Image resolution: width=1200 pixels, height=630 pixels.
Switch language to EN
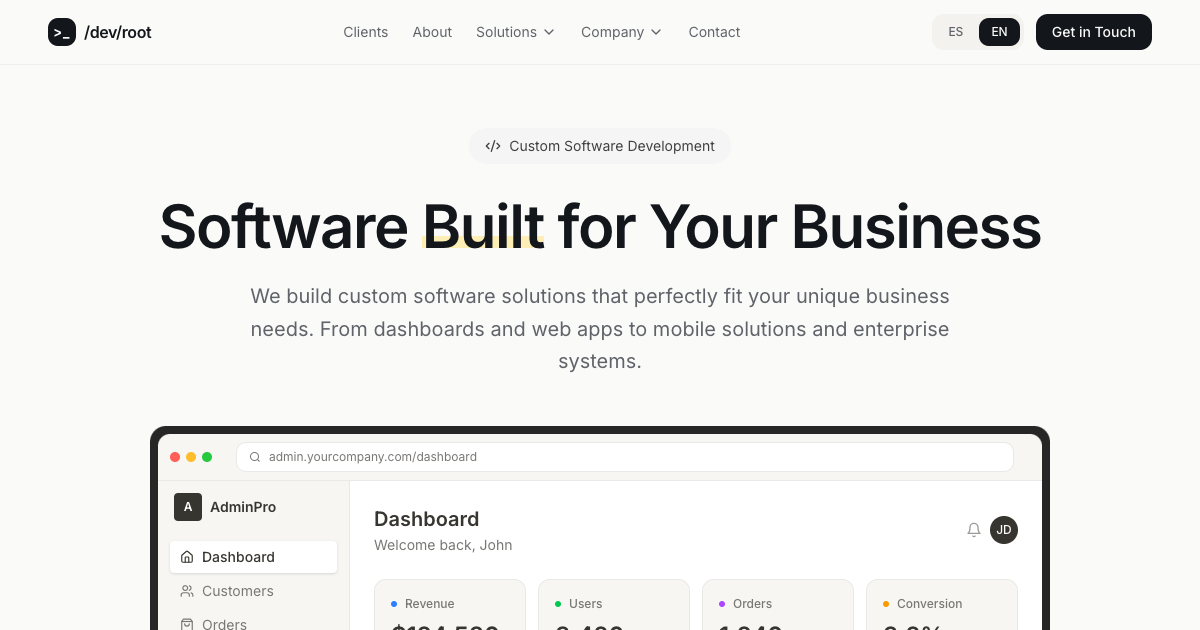click(x=999, y=32)
